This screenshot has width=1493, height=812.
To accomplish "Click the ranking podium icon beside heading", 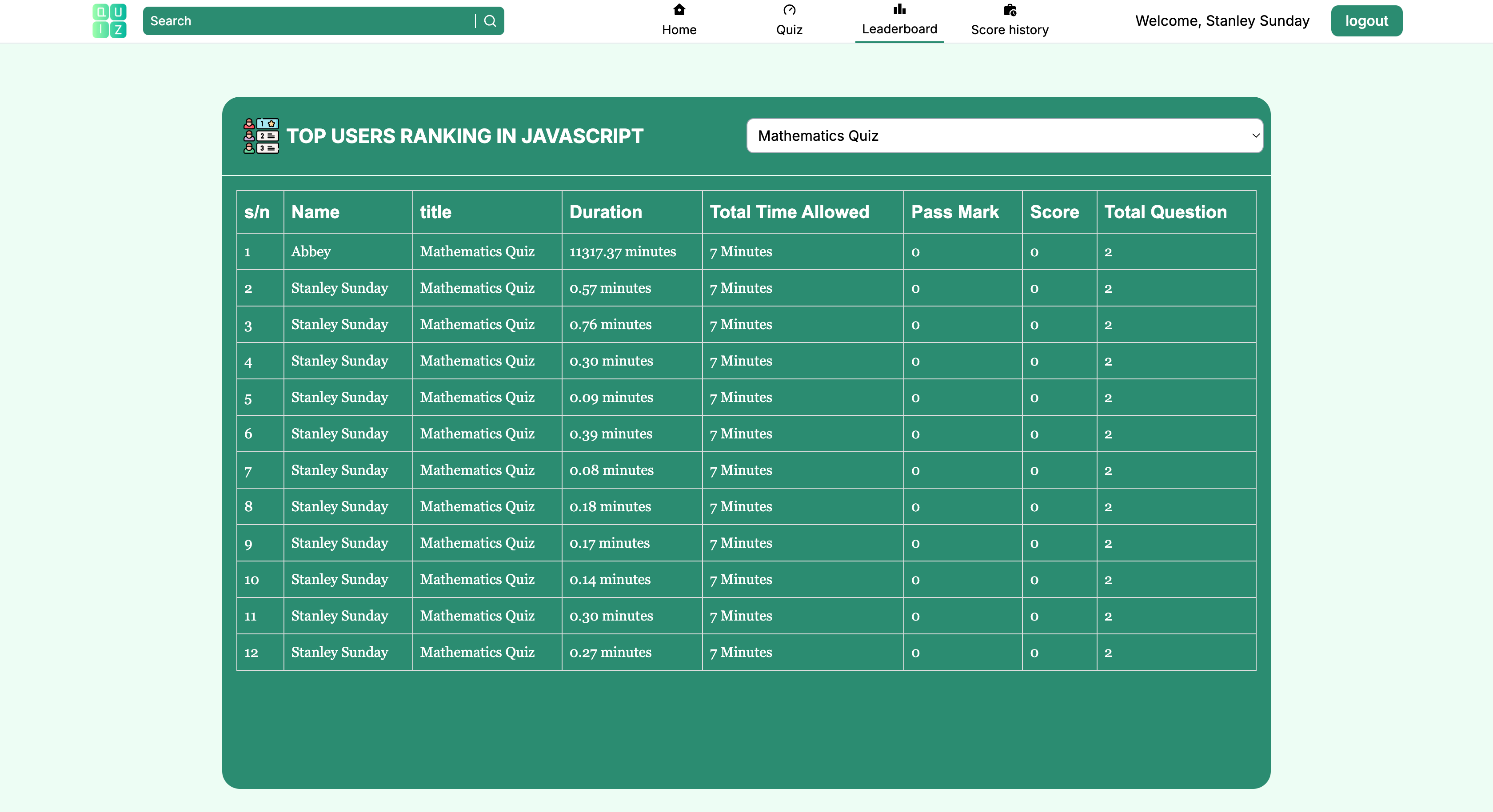I will click(x=261, y=135).
